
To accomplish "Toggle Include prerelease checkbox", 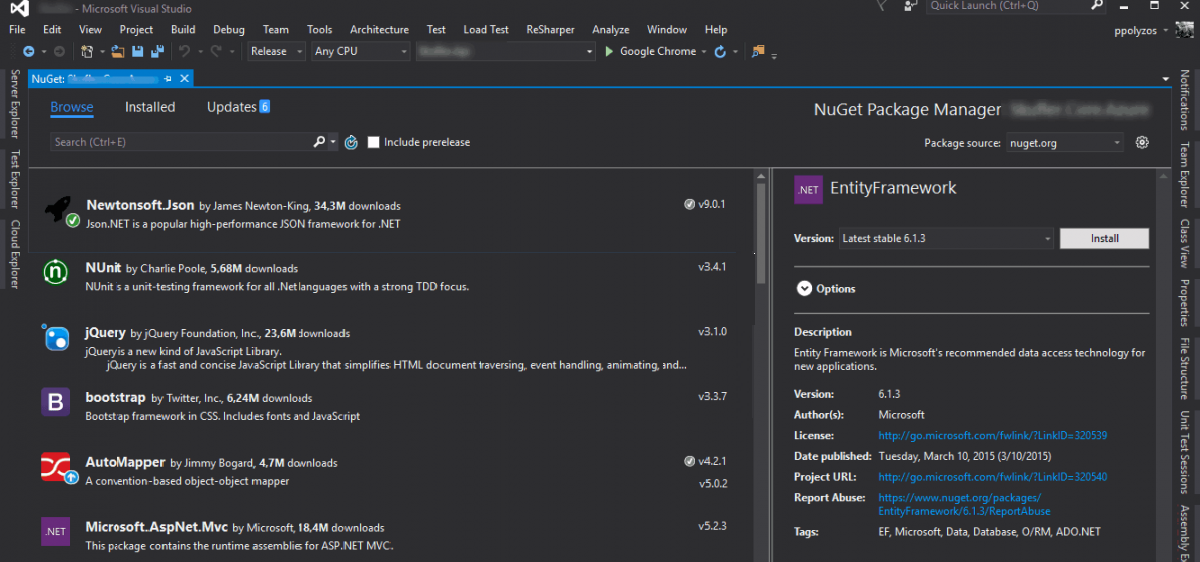I will 373,142.
